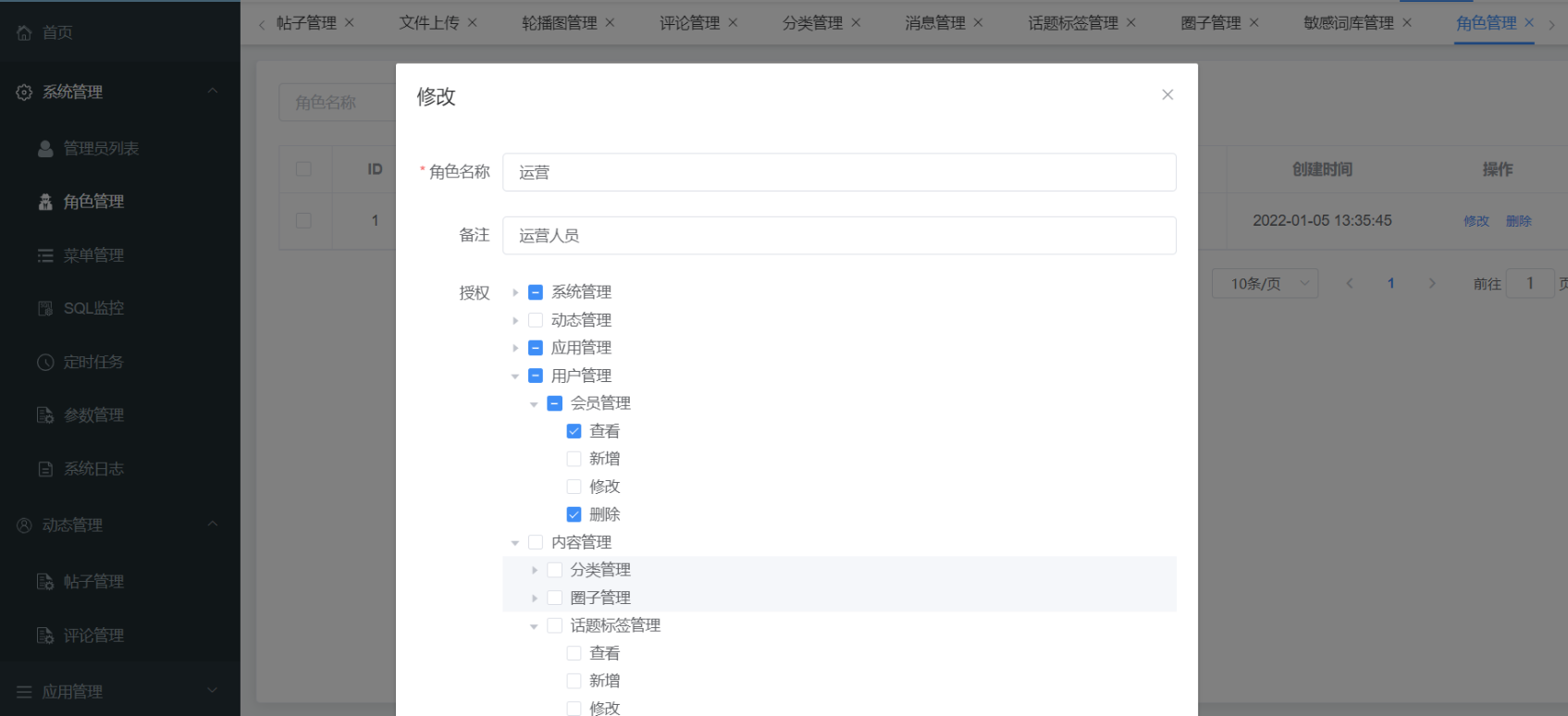Click the 应用管理 sidebar menu icon

24,692
